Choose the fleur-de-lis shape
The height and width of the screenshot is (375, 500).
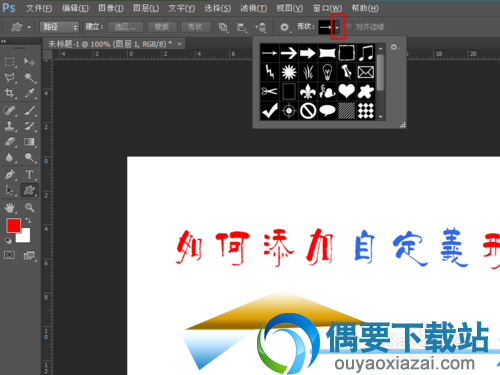[x=308, y=91]
